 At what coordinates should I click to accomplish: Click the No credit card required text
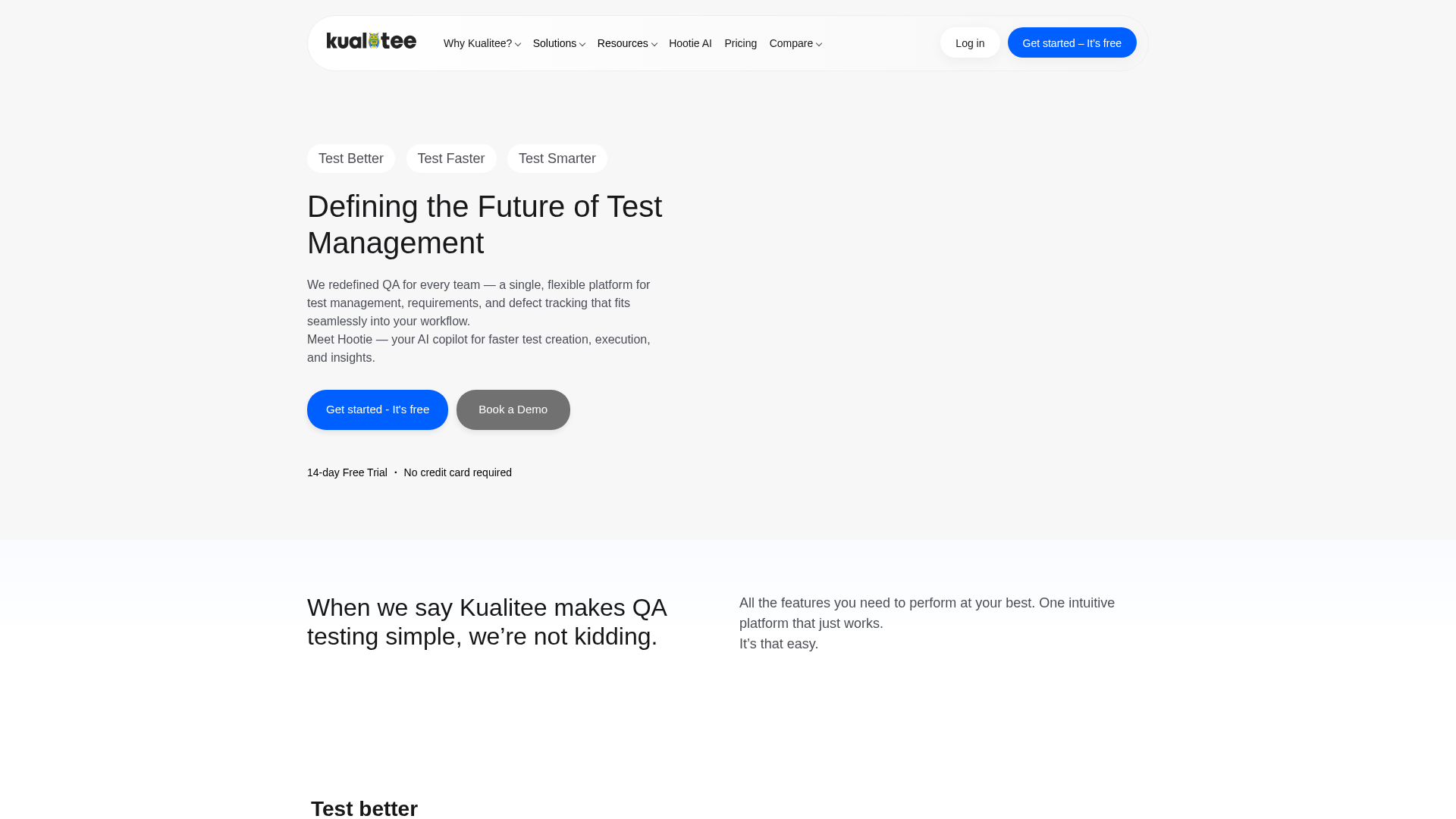[x=457, y=472]
